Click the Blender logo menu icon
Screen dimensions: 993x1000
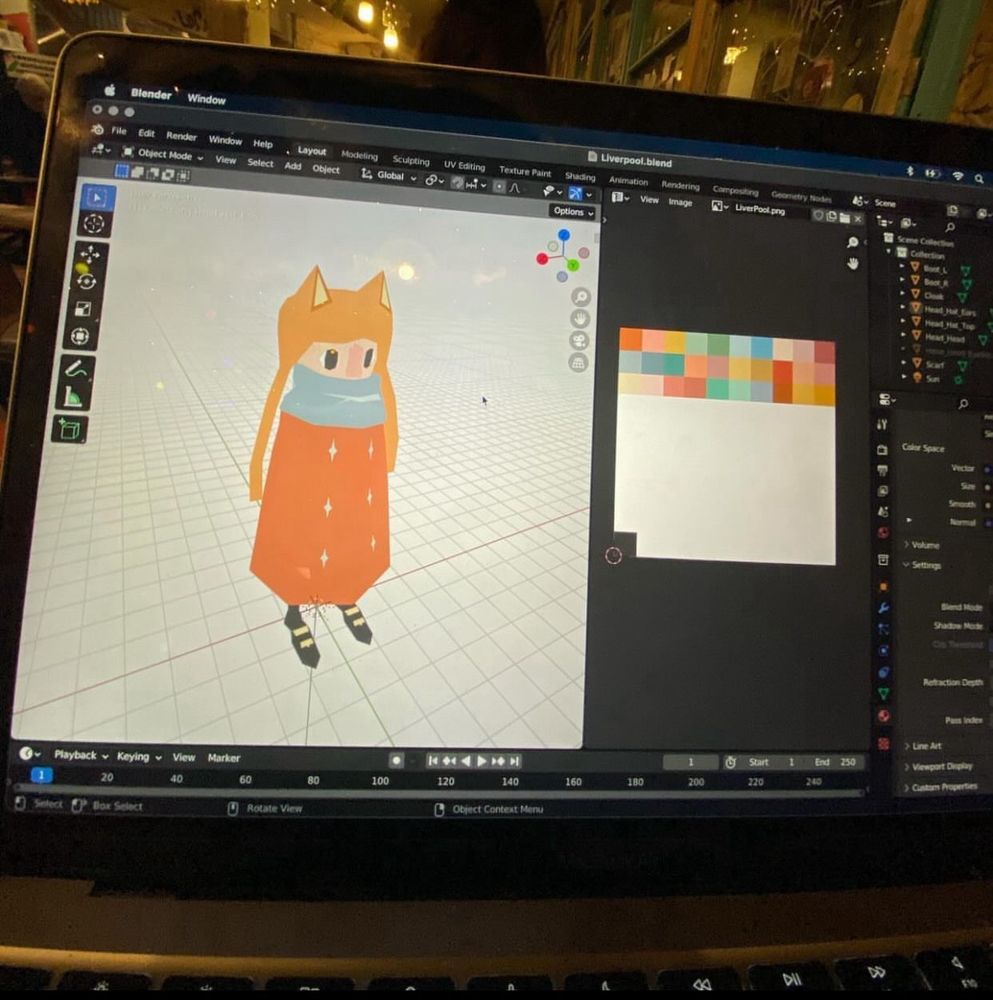[98, 129]
